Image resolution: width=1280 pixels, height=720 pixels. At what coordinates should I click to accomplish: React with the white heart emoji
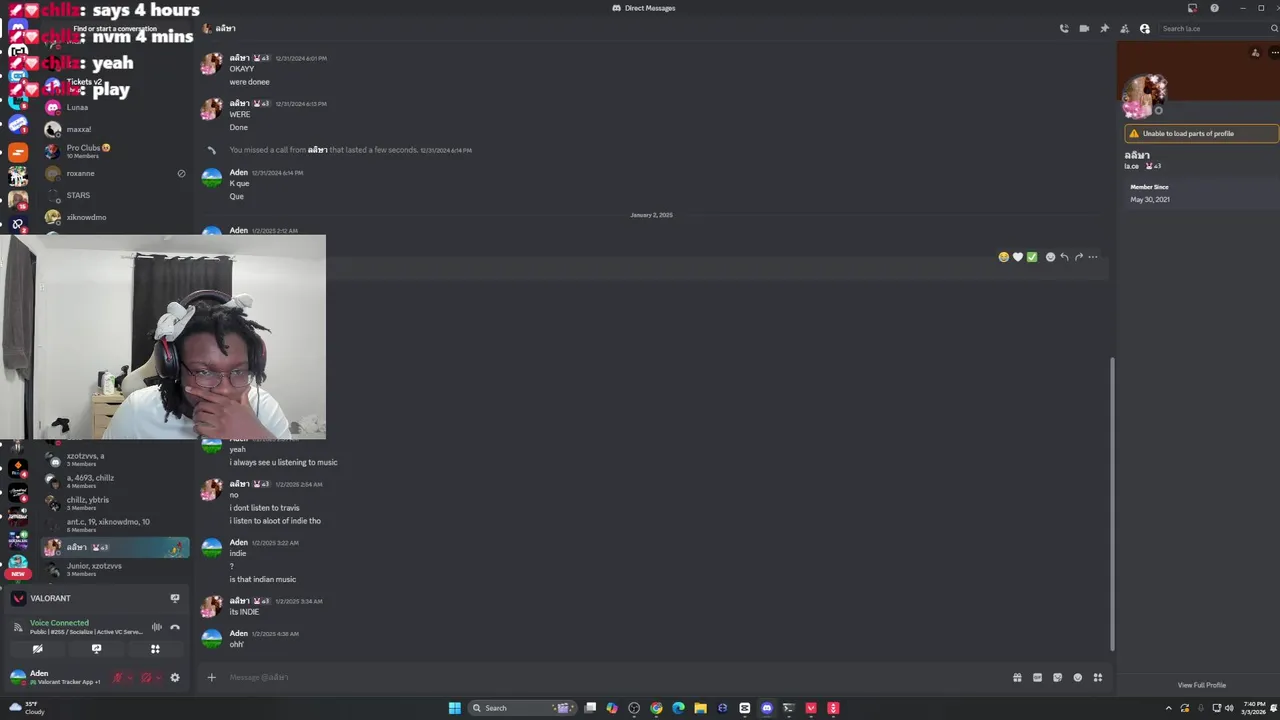point(1018,257)
